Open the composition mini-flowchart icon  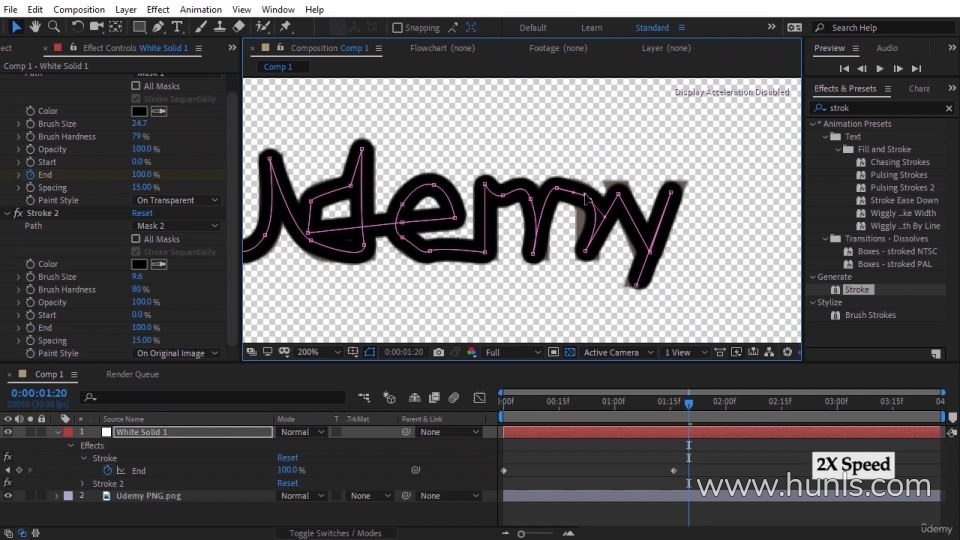point(364,398)
